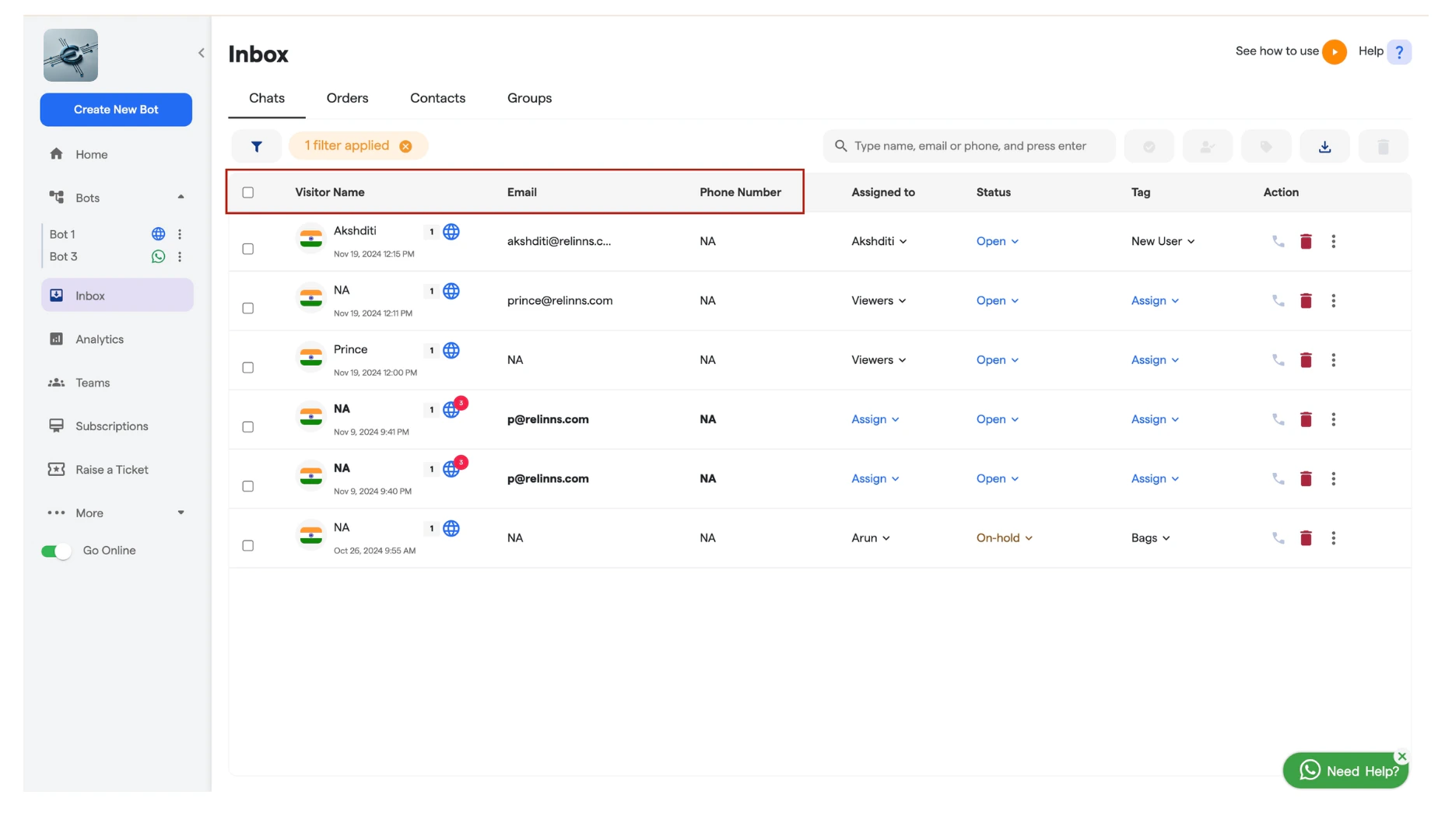Click the Help question mark icon
The width and height of the screenshot is (1452, 840).
tap(1399, 51)
